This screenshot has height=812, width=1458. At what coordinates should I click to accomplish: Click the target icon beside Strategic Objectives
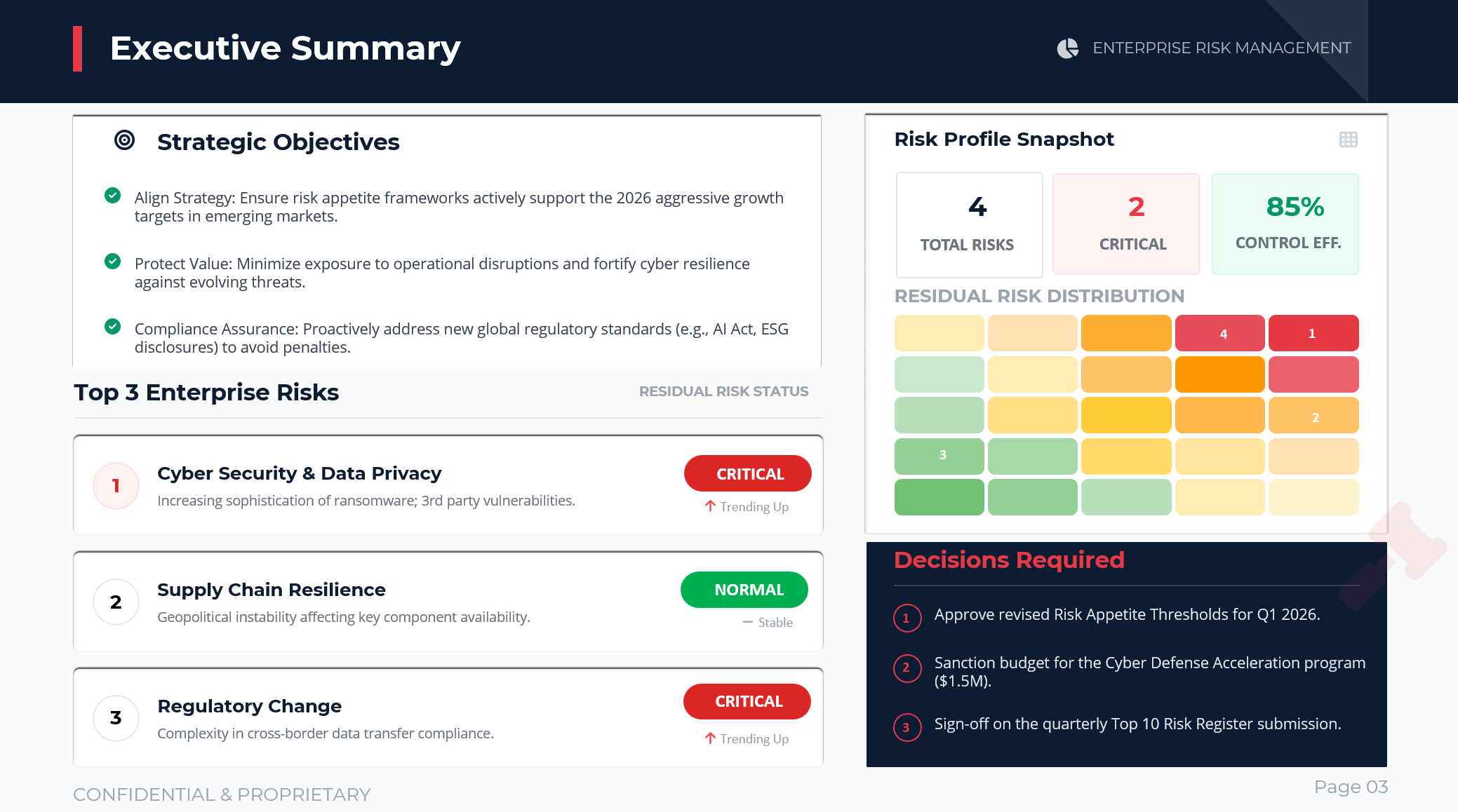[124, 140]
